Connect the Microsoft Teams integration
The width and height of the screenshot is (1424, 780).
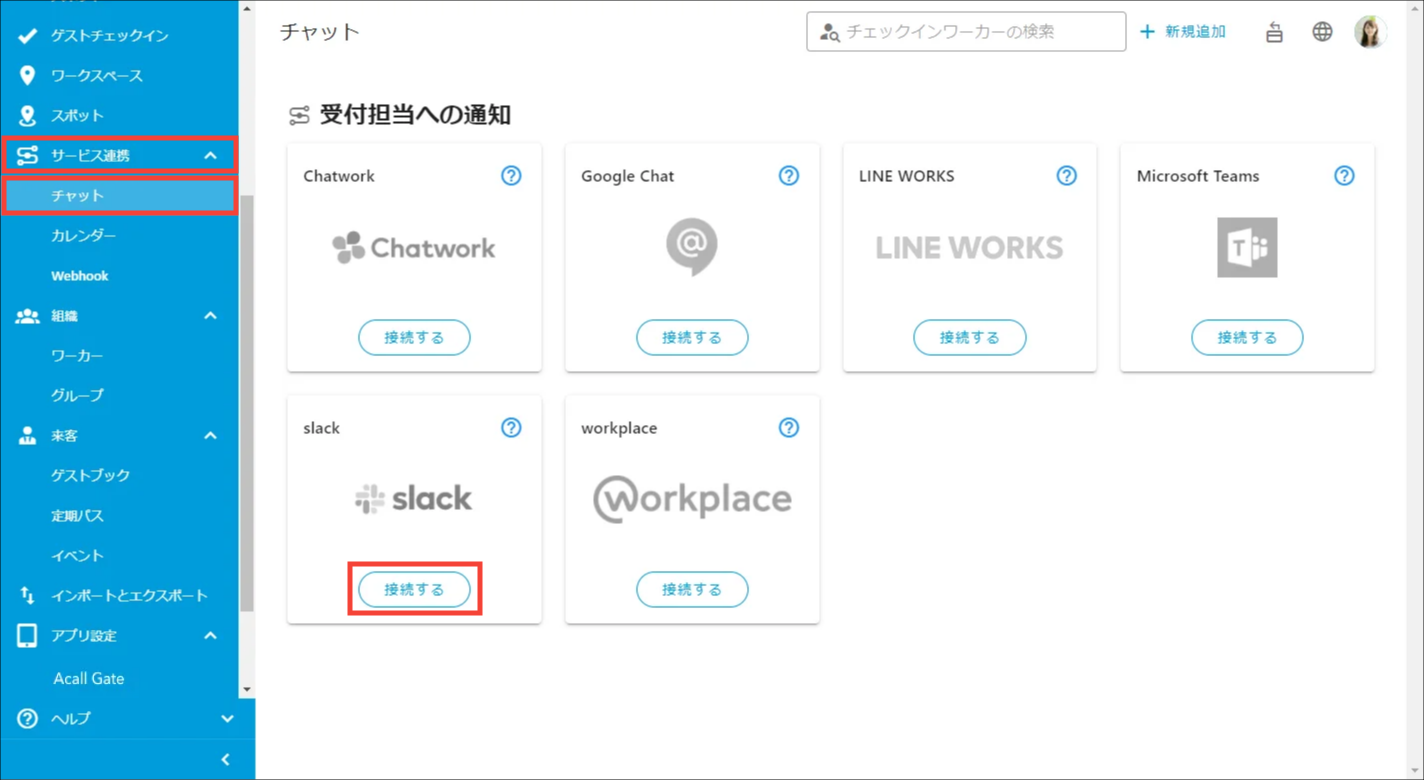[x=1247, y=338]
